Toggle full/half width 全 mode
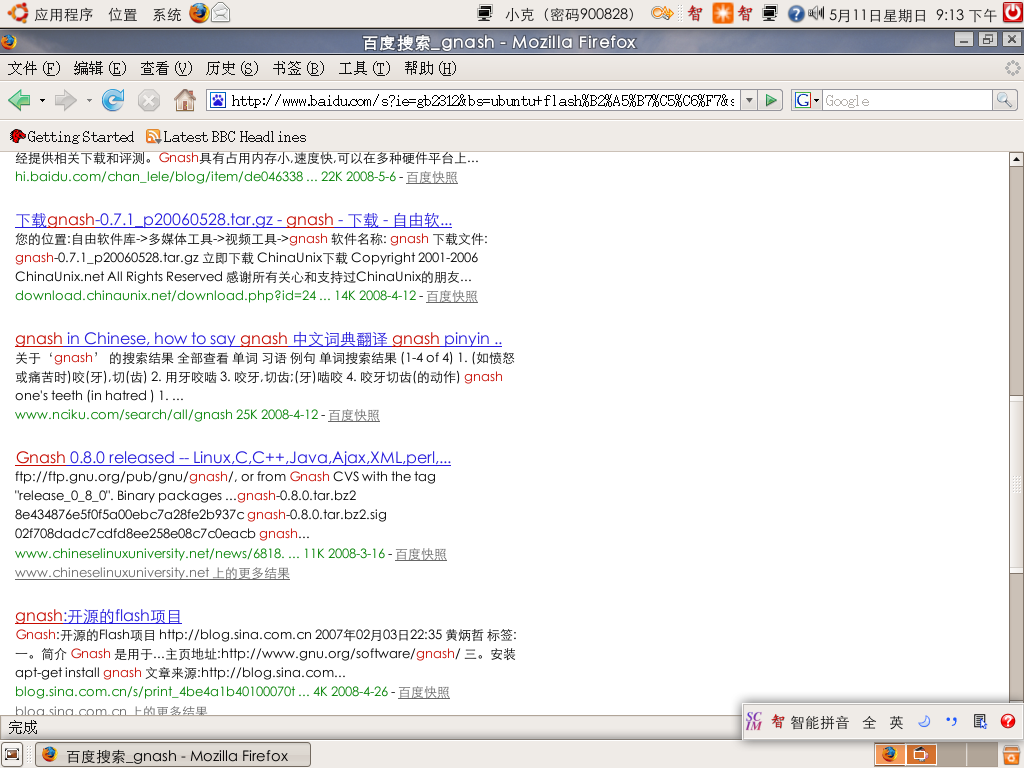1024x768 pixels. tap(869, 722)
